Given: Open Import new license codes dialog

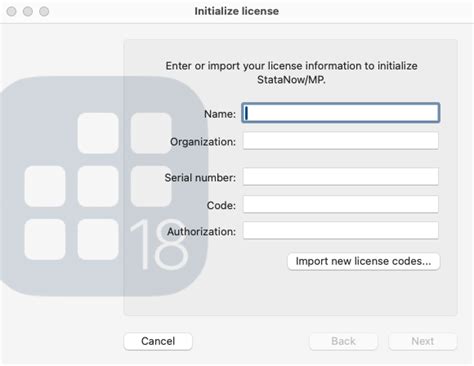Looking at the screenshot, I should click(363, 261).
